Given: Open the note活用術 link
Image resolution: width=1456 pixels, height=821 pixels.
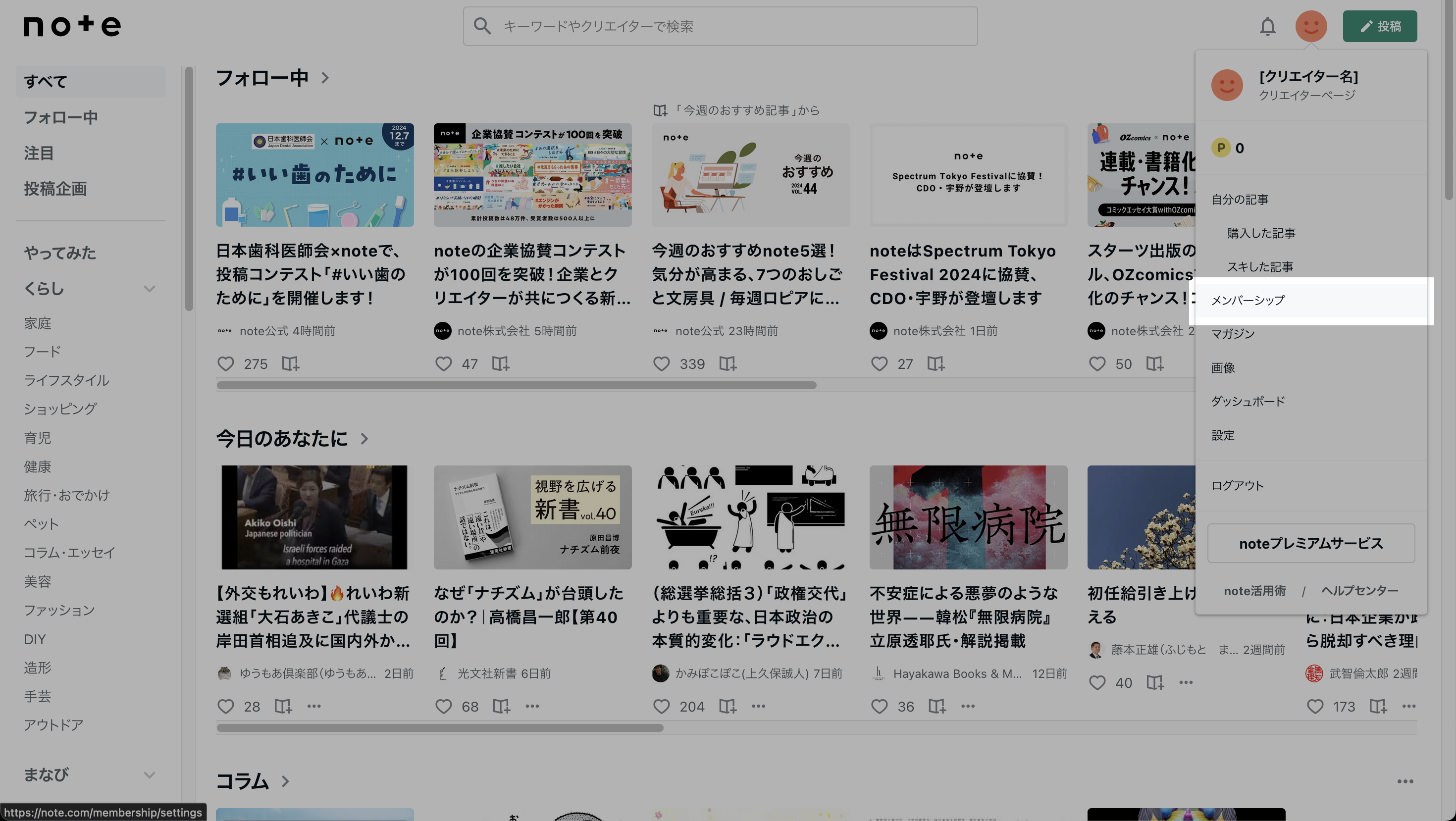Looking at the screenshot, I should (1254, 591).
